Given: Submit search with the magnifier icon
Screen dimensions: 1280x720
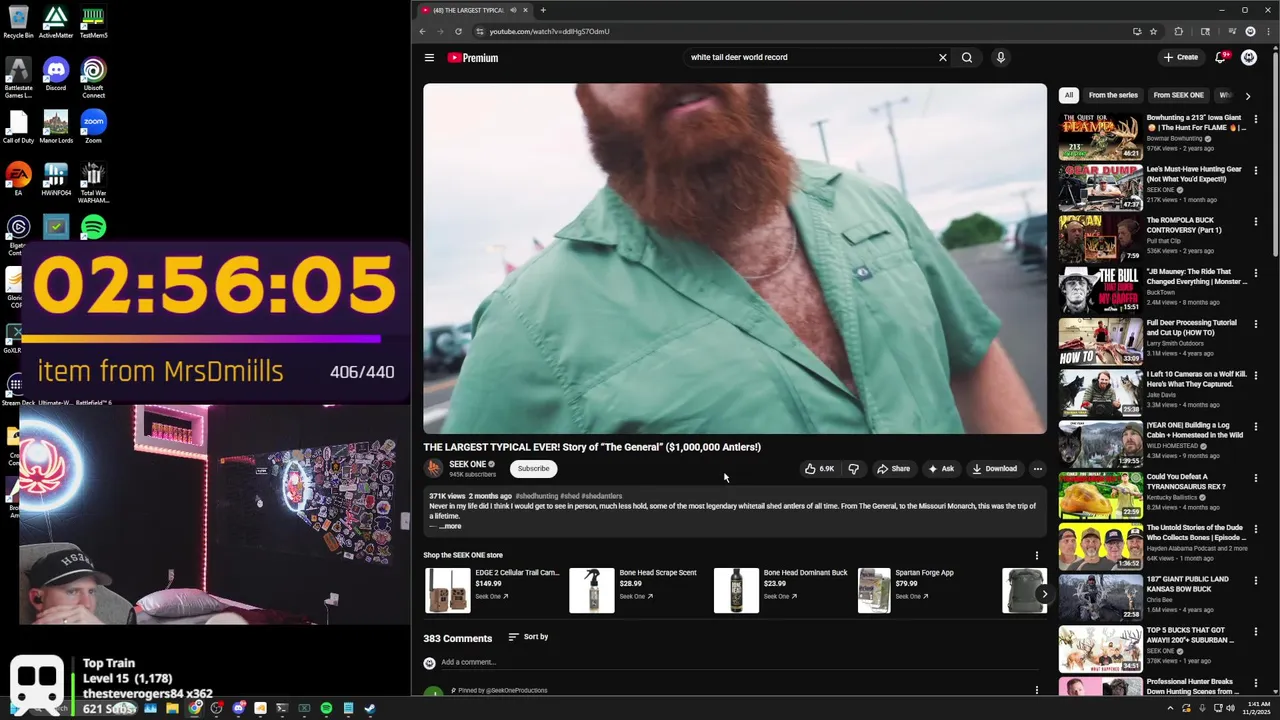Looking at the screenshot, I should pyautogui.click(x=967, y=58).
